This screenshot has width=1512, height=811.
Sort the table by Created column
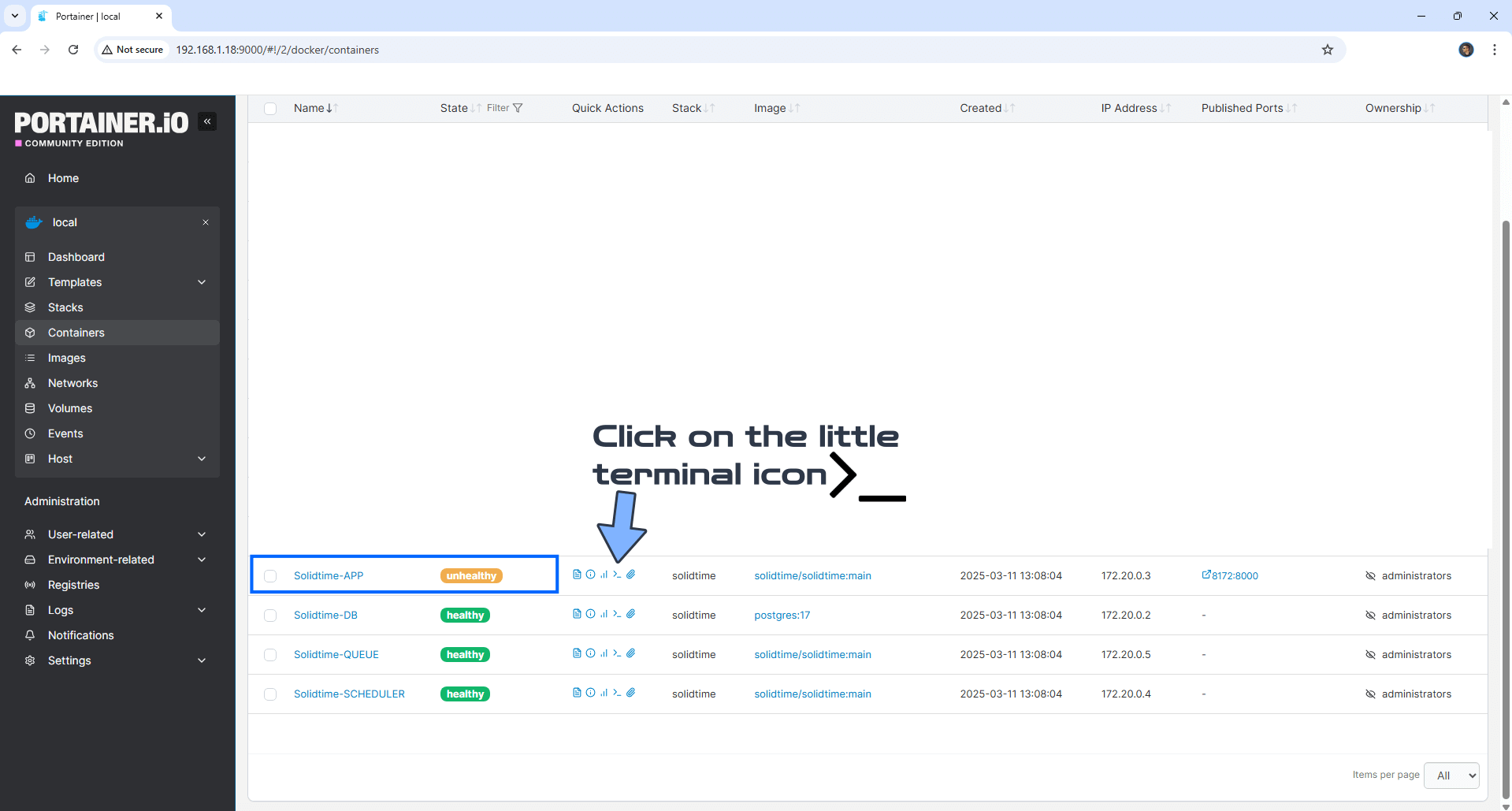tap(981, 108)
